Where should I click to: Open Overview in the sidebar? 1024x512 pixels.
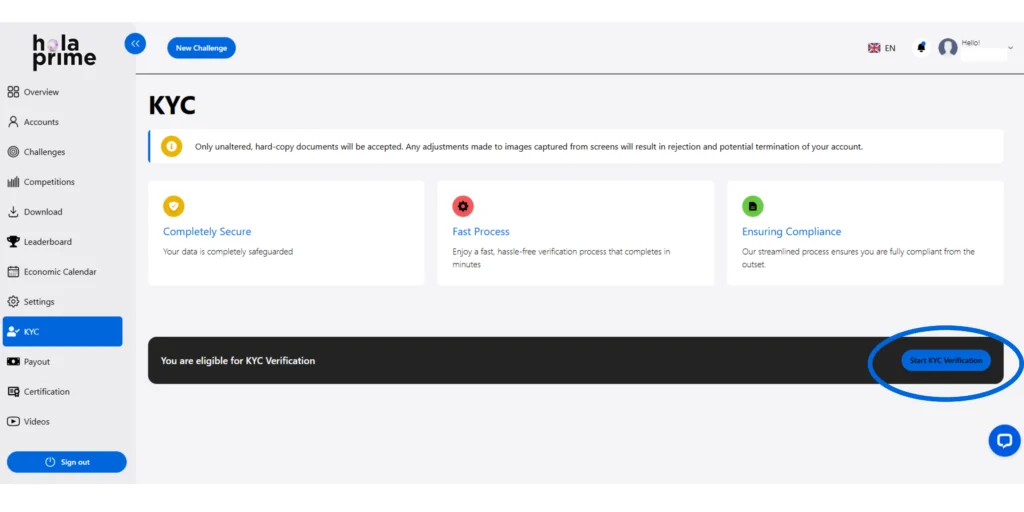tap(41, 92)
